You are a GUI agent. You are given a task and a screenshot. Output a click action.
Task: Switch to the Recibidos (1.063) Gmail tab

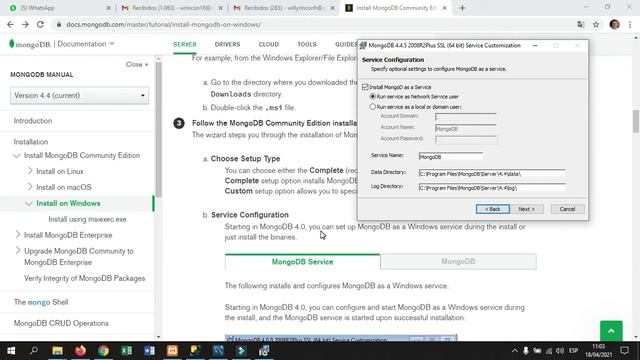point(172,8)
